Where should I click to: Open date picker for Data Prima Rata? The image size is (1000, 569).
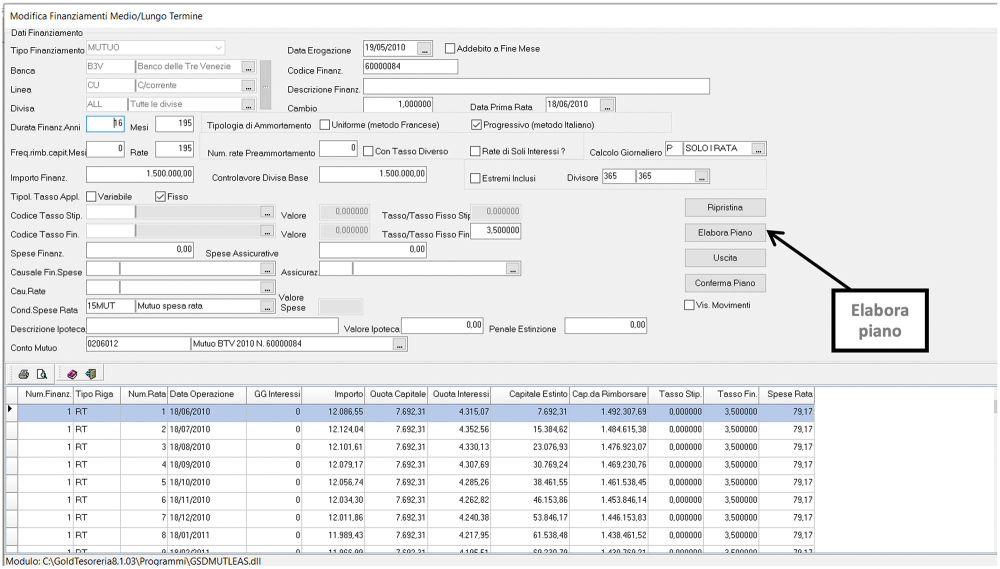click(x=607, y=105)
